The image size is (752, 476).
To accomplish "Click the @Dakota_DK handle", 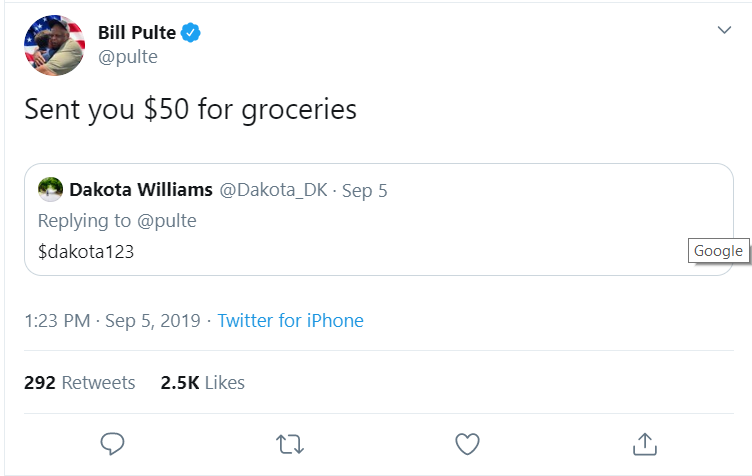I will [273, 190].
